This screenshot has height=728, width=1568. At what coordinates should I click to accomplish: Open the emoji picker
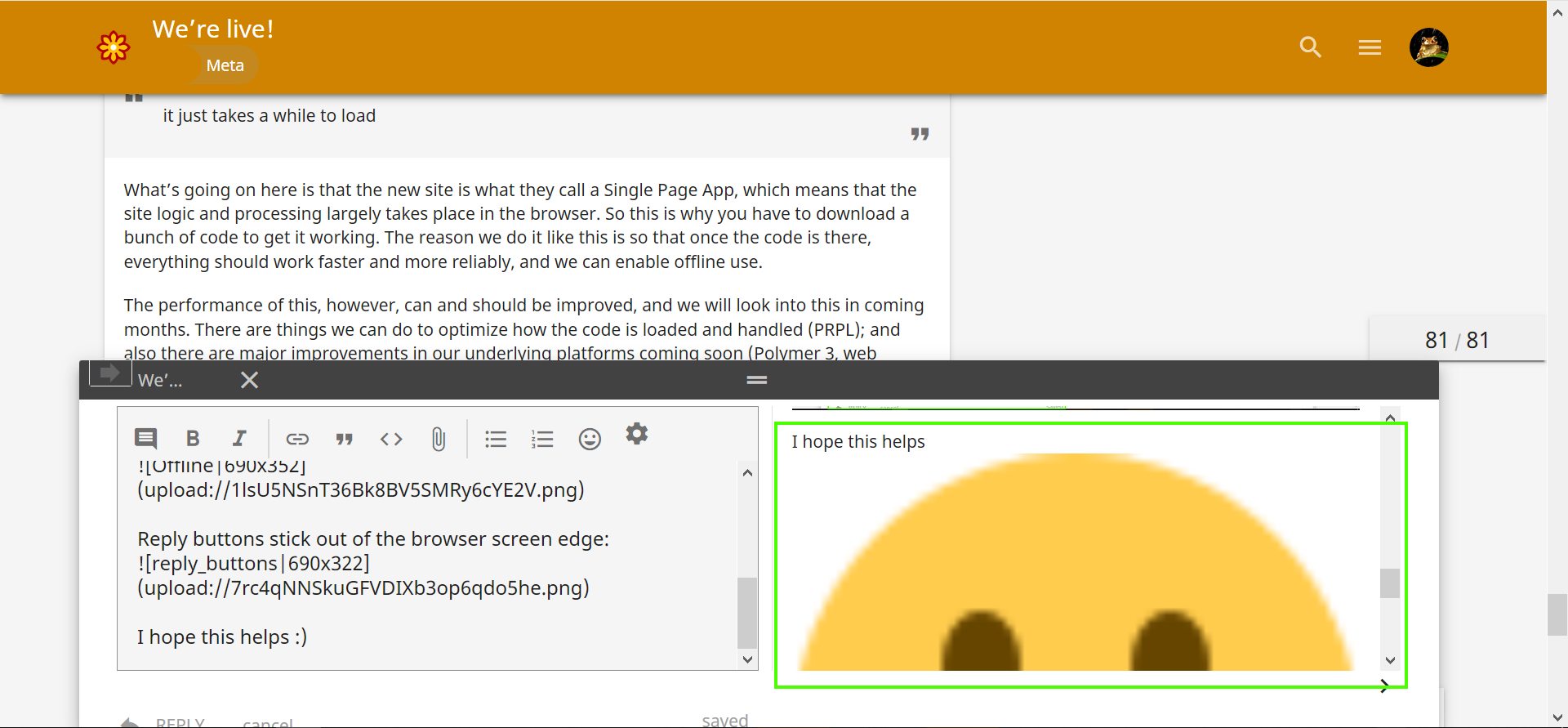(590, 440)
